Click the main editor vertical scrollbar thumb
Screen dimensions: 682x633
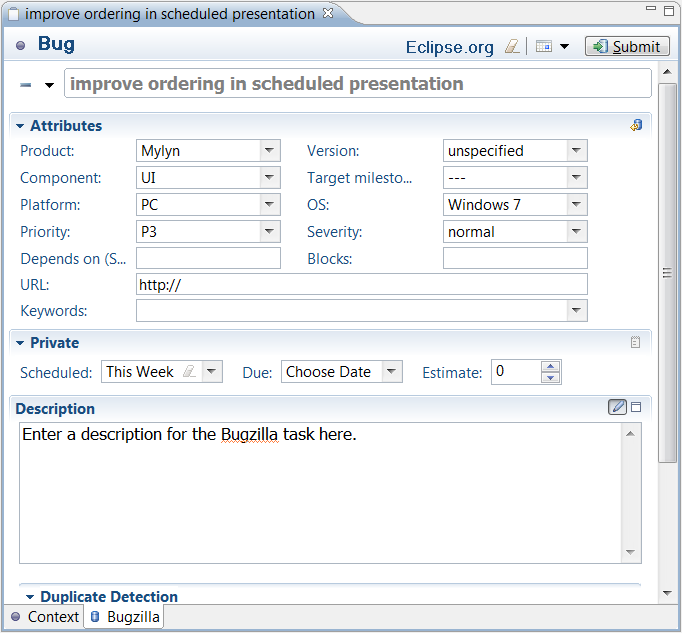667,273
